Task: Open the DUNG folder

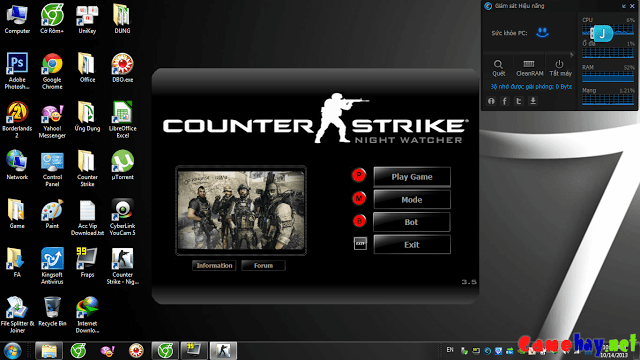Action: [x=122, y=19]
